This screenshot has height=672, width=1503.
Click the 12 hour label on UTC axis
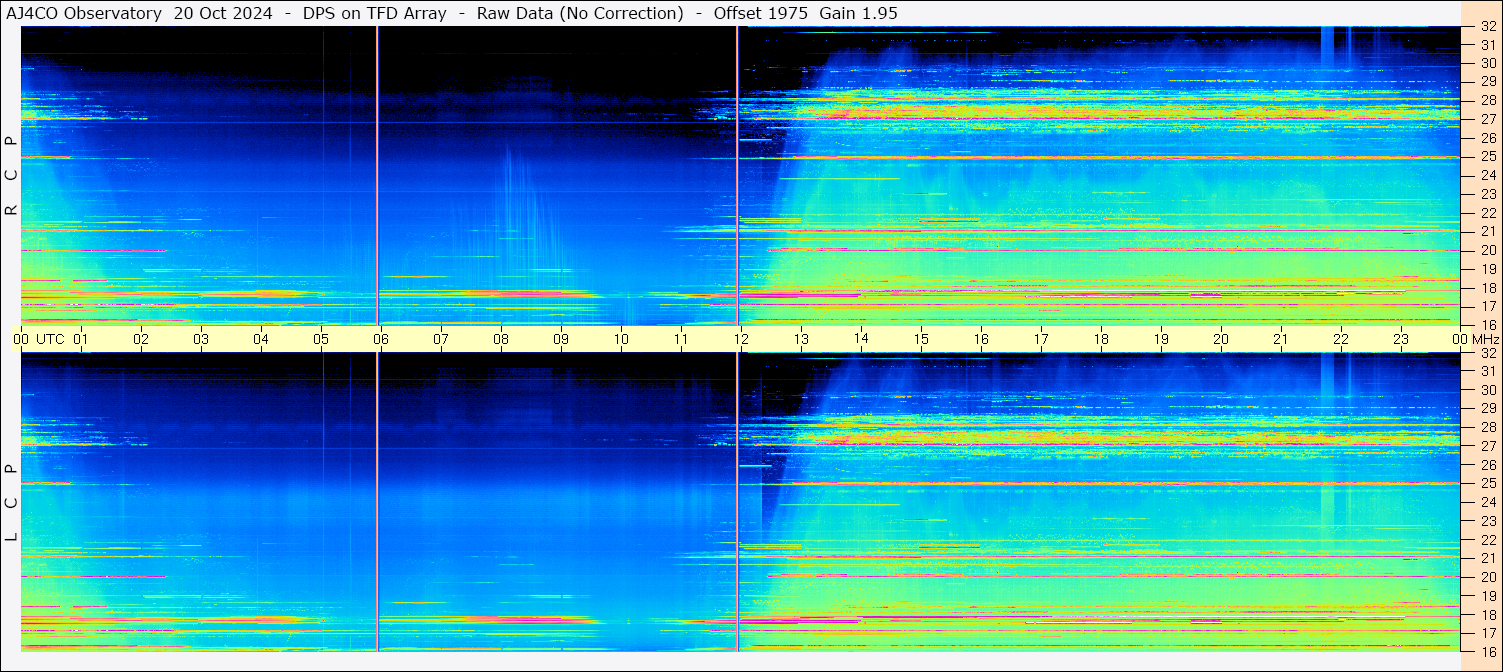741,339
